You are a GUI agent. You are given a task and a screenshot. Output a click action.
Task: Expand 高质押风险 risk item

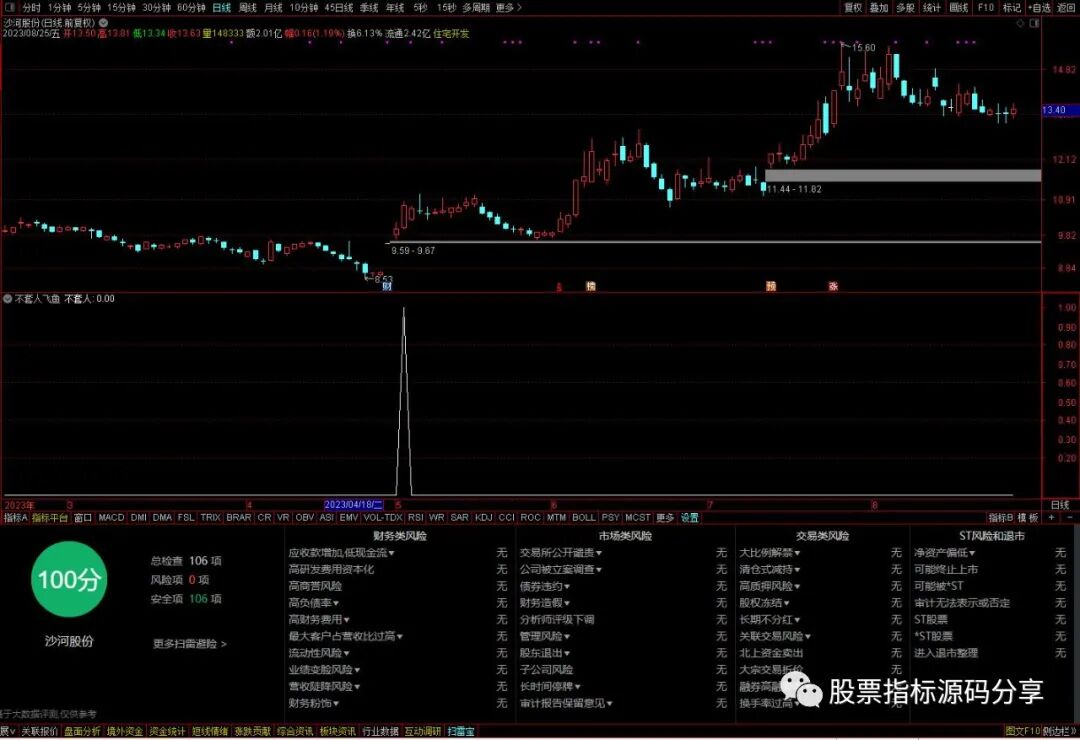(x=770, y=586)
